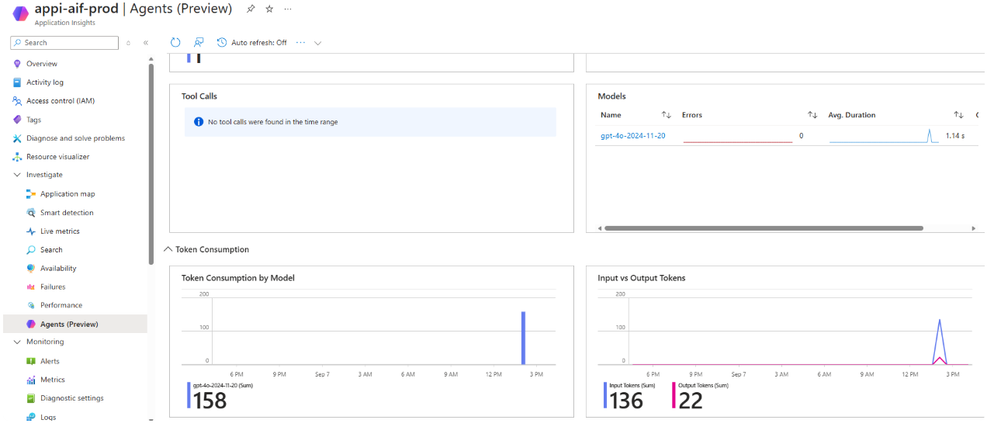Screen dimensions: 987x431
Task: Click the Models table horizontal scrollbar
Action: tap(763, 228)
